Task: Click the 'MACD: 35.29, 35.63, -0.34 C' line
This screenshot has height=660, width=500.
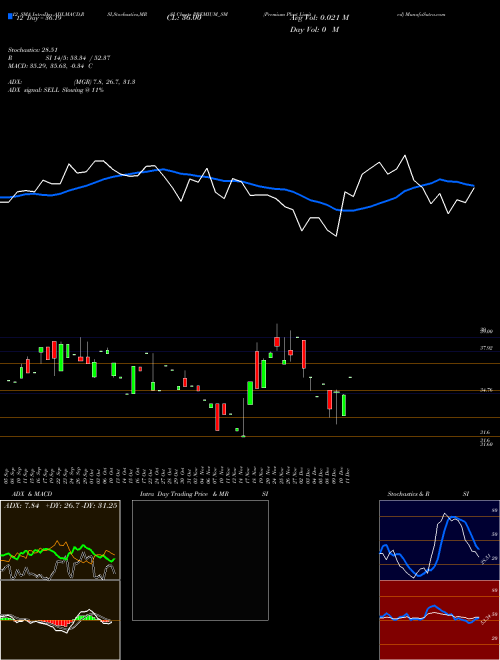Action: click(50, 66)
